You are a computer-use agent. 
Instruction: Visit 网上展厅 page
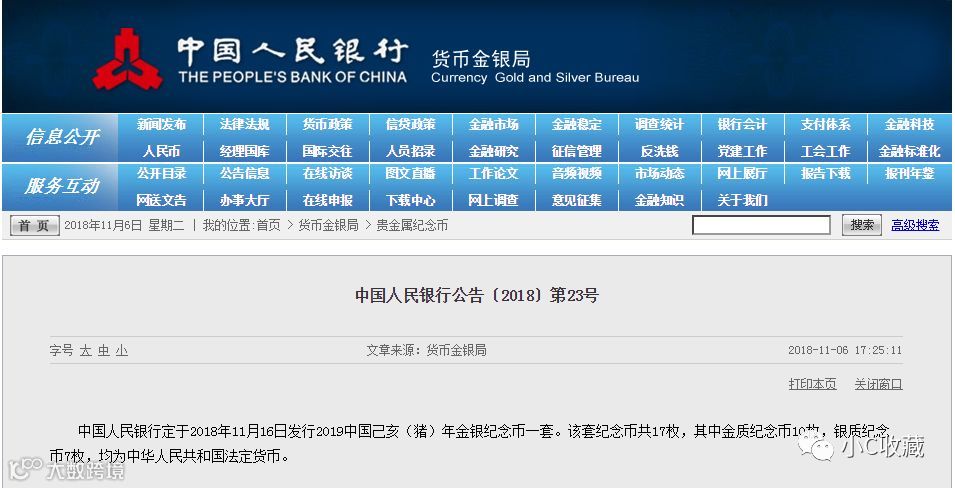742,174
